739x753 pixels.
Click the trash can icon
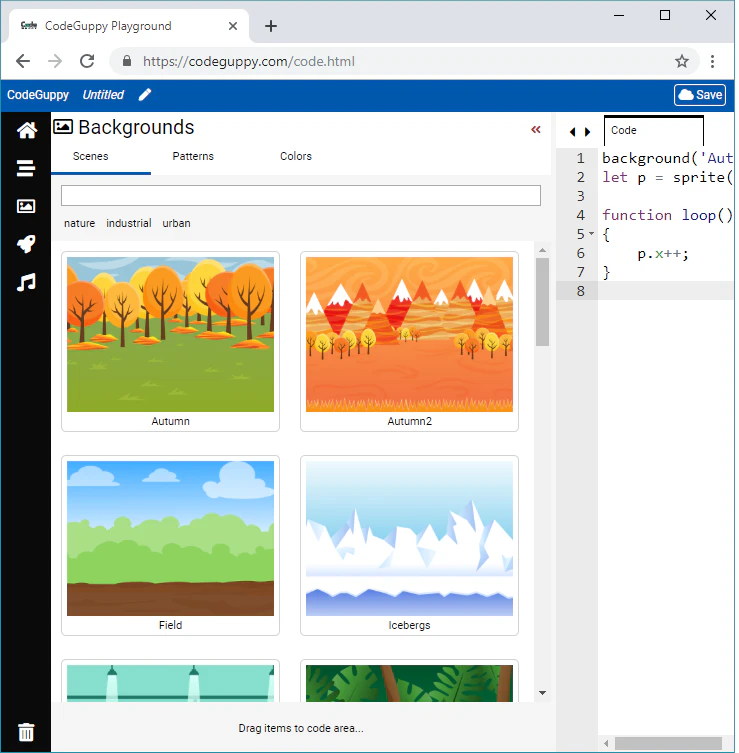pos(26,732)
